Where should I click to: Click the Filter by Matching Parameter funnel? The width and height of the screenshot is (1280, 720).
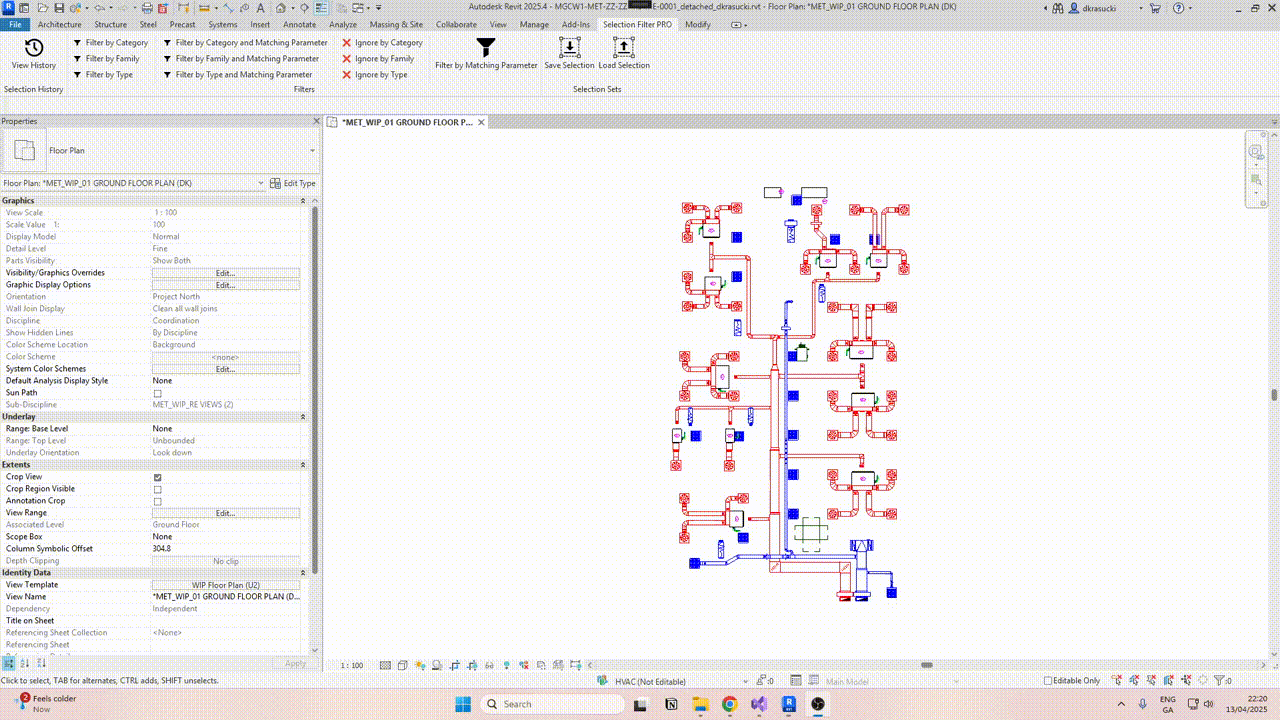486,48
